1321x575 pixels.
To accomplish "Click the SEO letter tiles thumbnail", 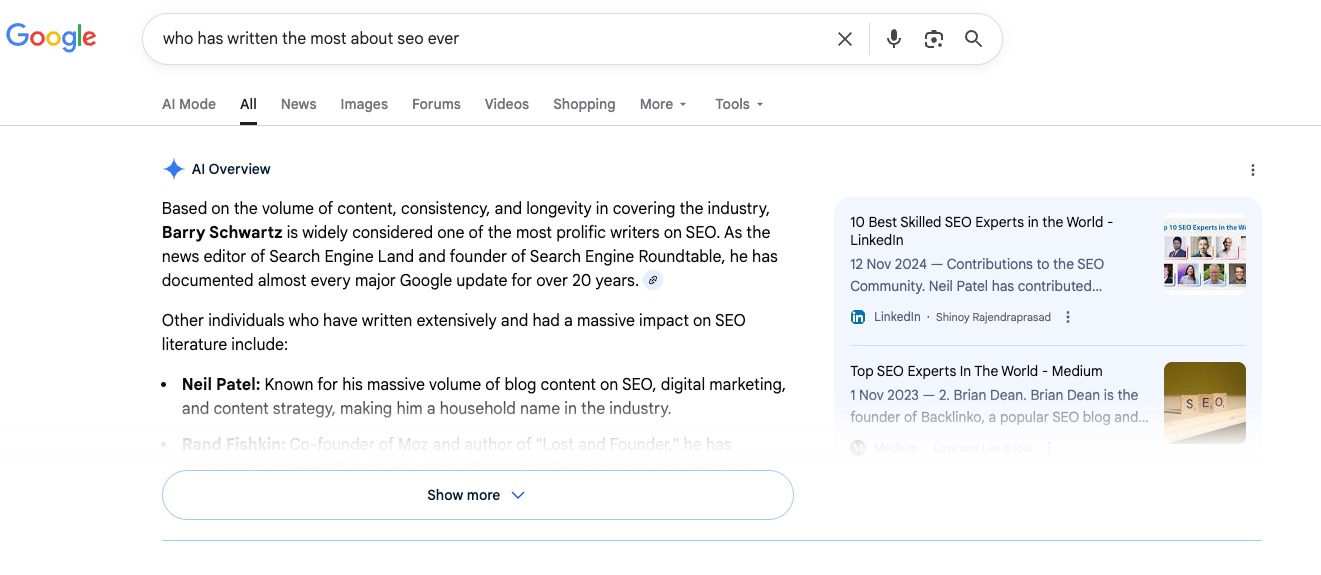I will coord(1204,402).
